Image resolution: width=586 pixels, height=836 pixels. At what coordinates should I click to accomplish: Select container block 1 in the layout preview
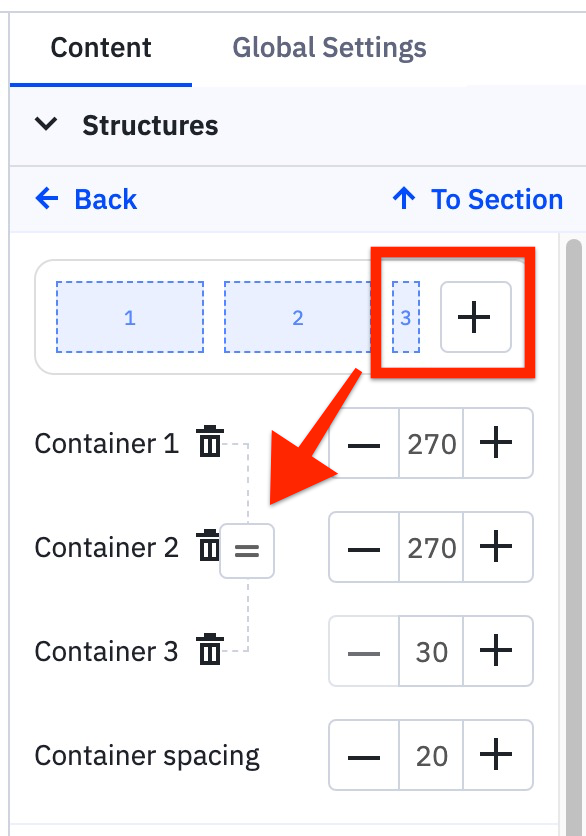point(130,317)
